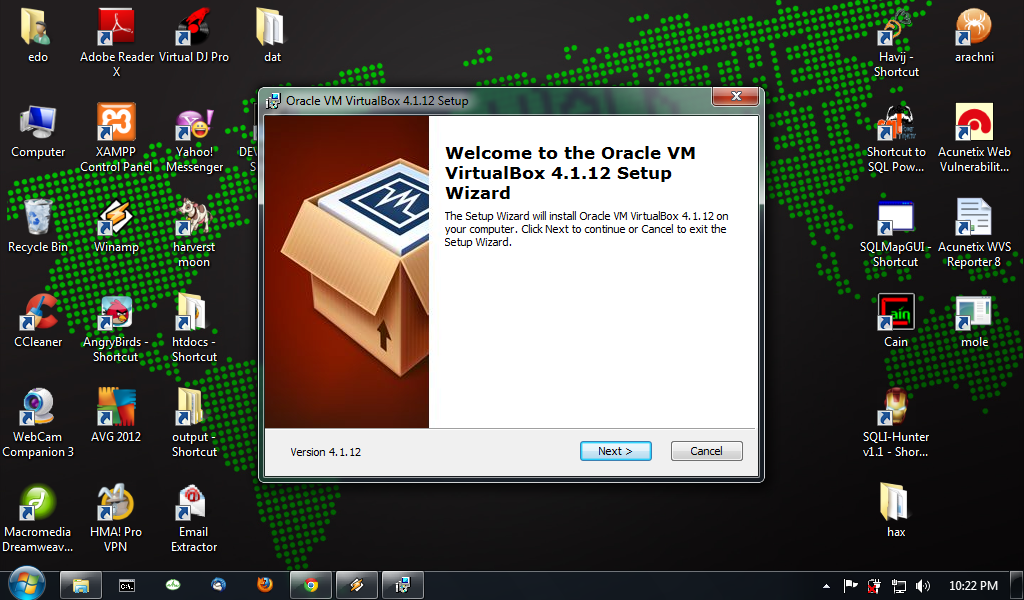Open Havij shortcut icon
This screenshot has width=1024, height=600.
tap(896, 43)
